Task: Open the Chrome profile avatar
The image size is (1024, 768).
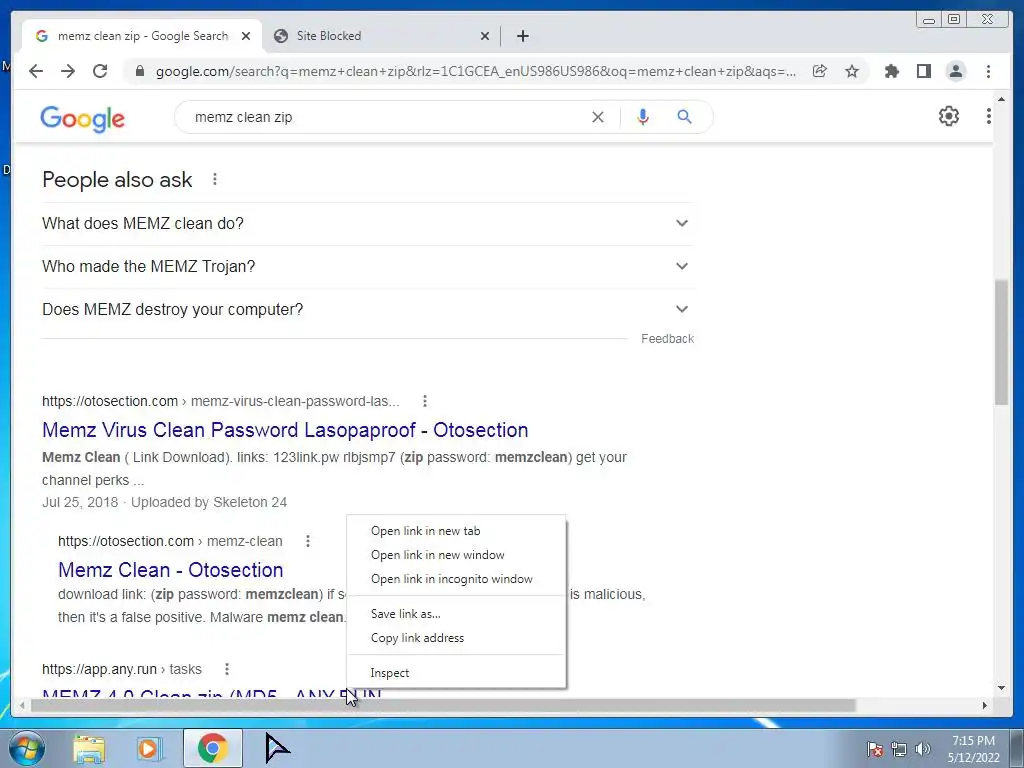Action: coord(955,71)
